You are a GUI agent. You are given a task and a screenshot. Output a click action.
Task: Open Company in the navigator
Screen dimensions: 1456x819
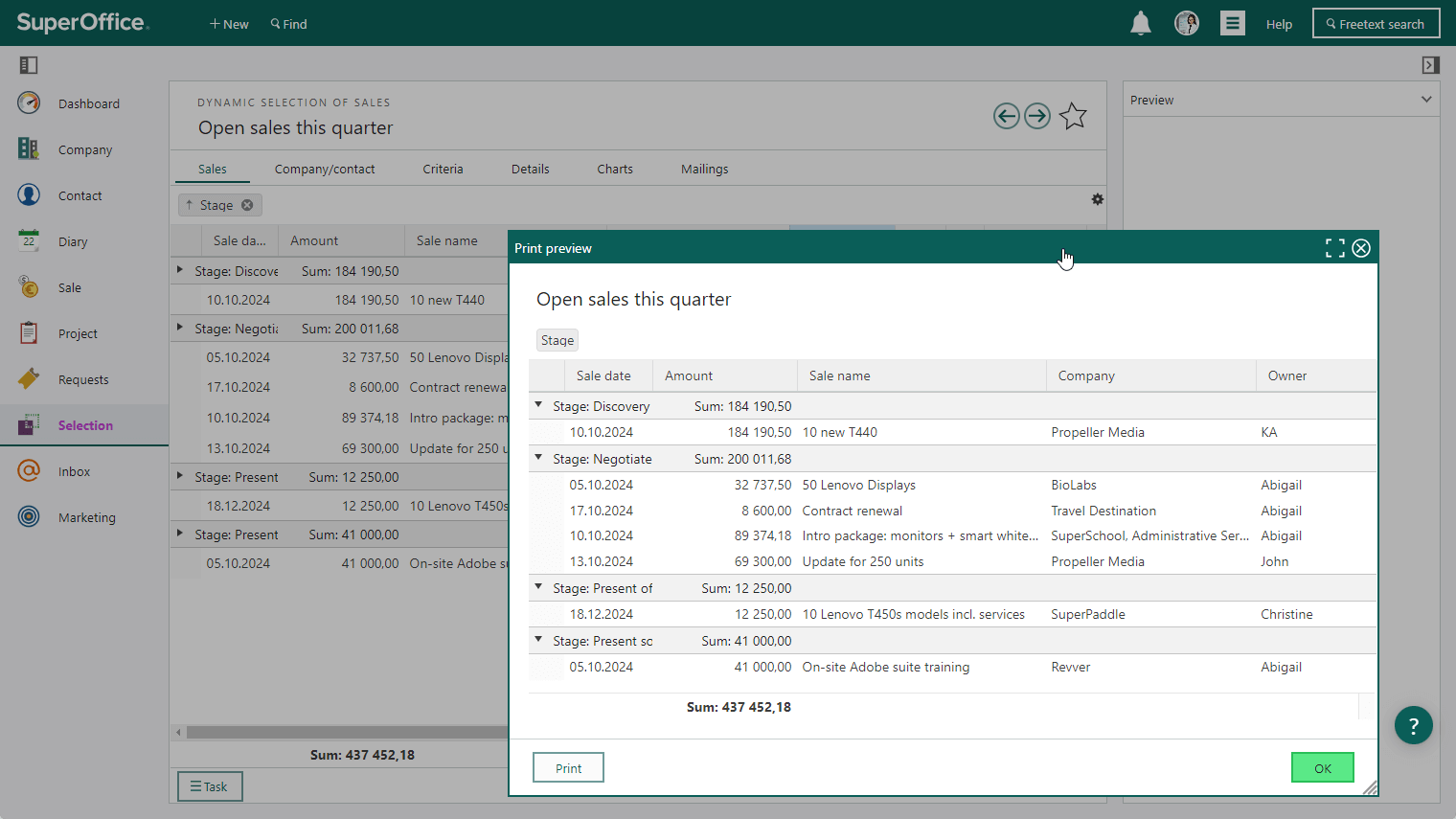pos(84,149)
